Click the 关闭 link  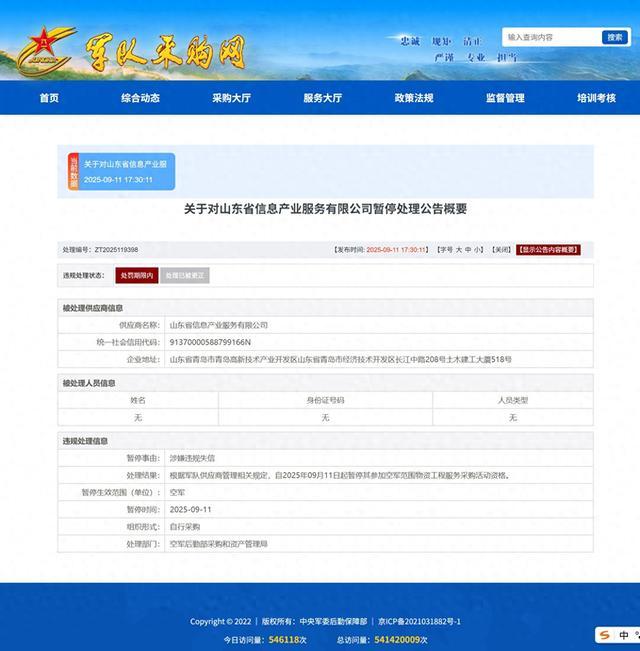tap(501, 249)
